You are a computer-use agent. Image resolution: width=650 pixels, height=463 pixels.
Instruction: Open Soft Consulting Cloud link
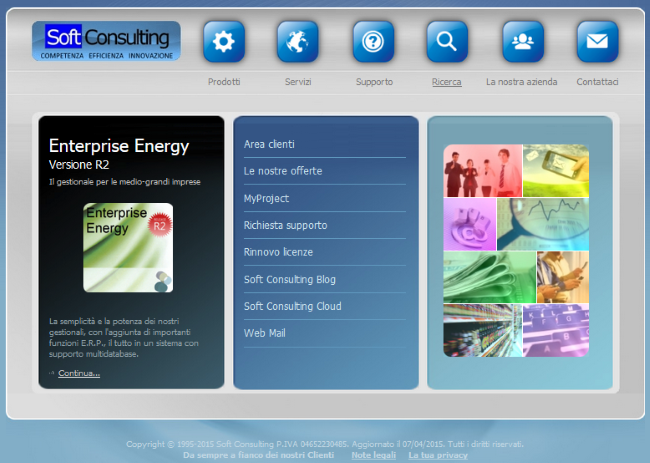pos(293,306)
